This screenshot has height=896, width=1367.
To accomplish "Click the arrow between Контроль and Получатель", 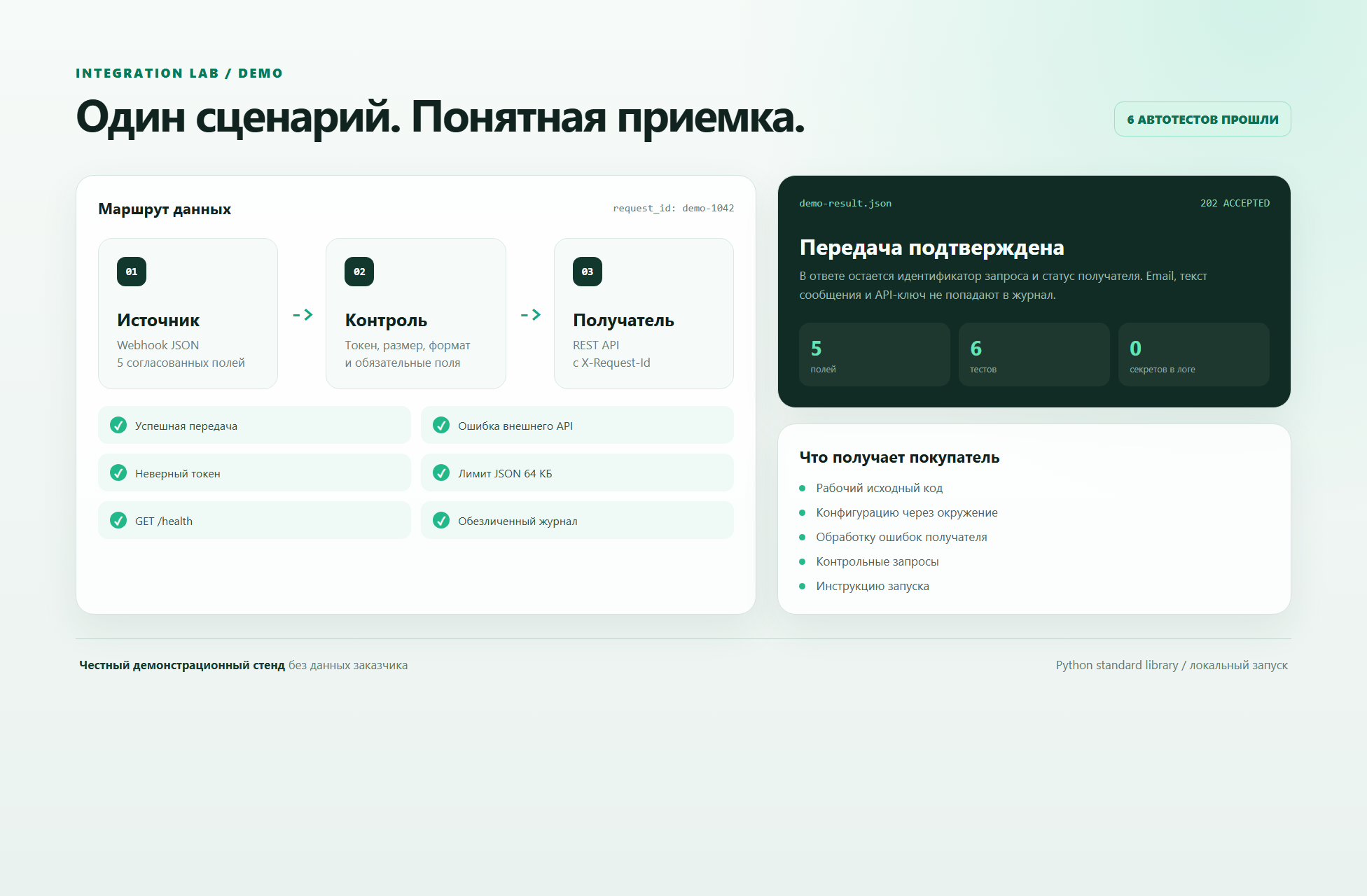I will point(530,315).
